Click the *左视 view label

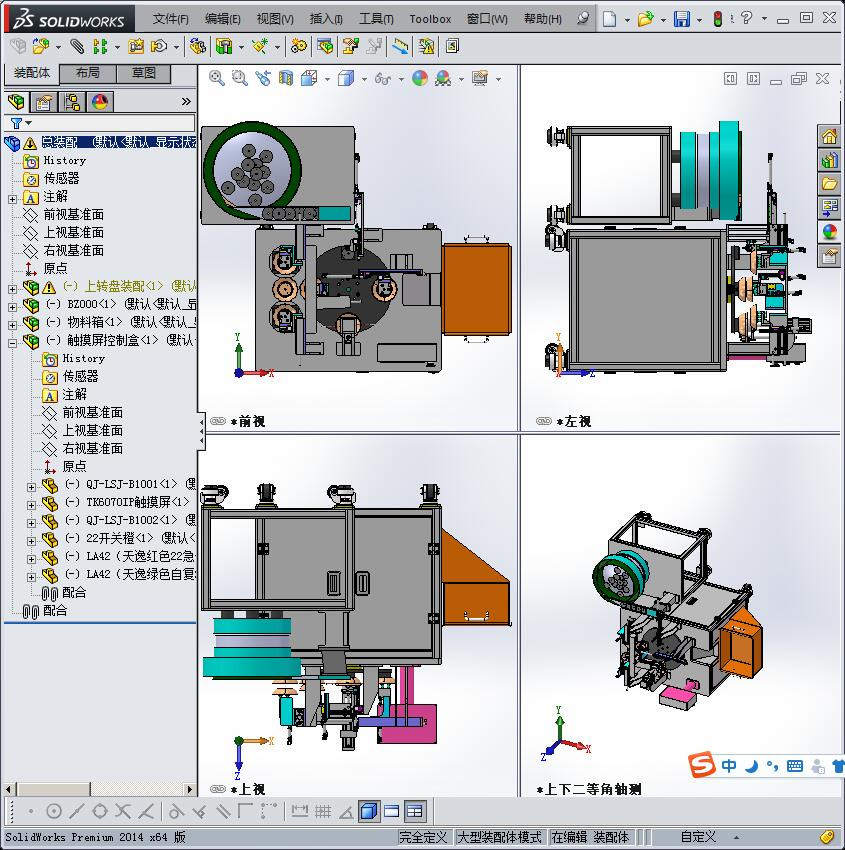[x=573, y=421]
